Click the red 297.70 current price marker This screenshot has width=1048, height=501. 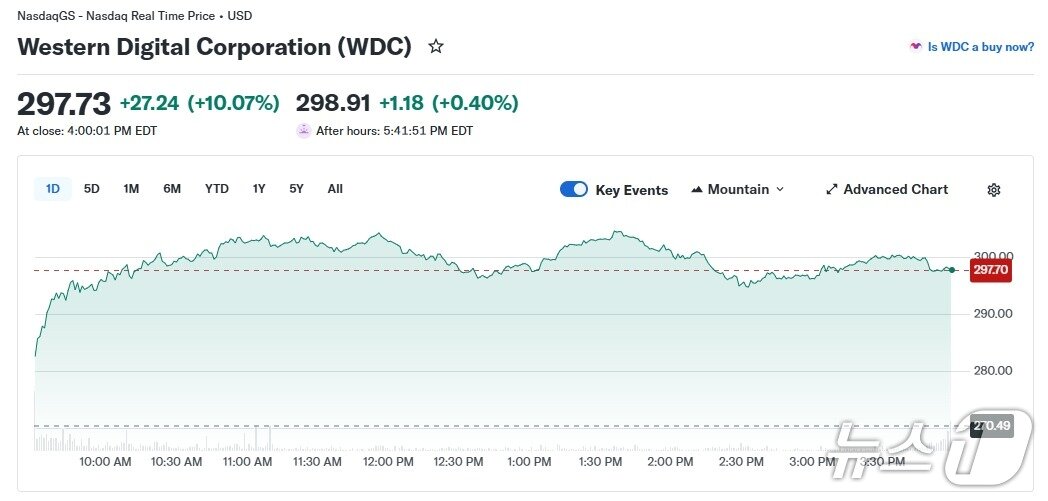990,270
